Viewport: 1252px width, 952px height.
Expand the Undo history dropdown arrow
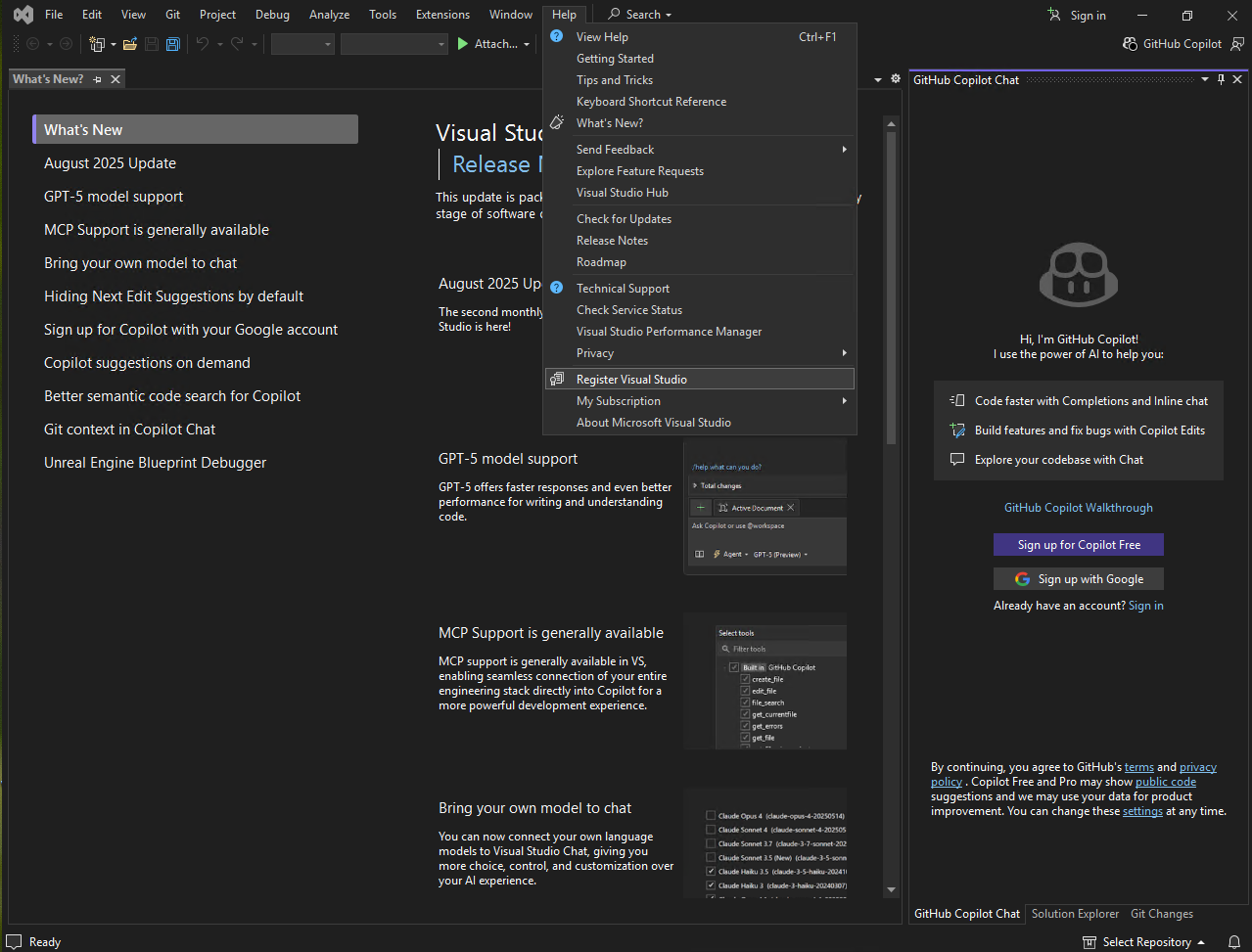(x=219, y=44)
